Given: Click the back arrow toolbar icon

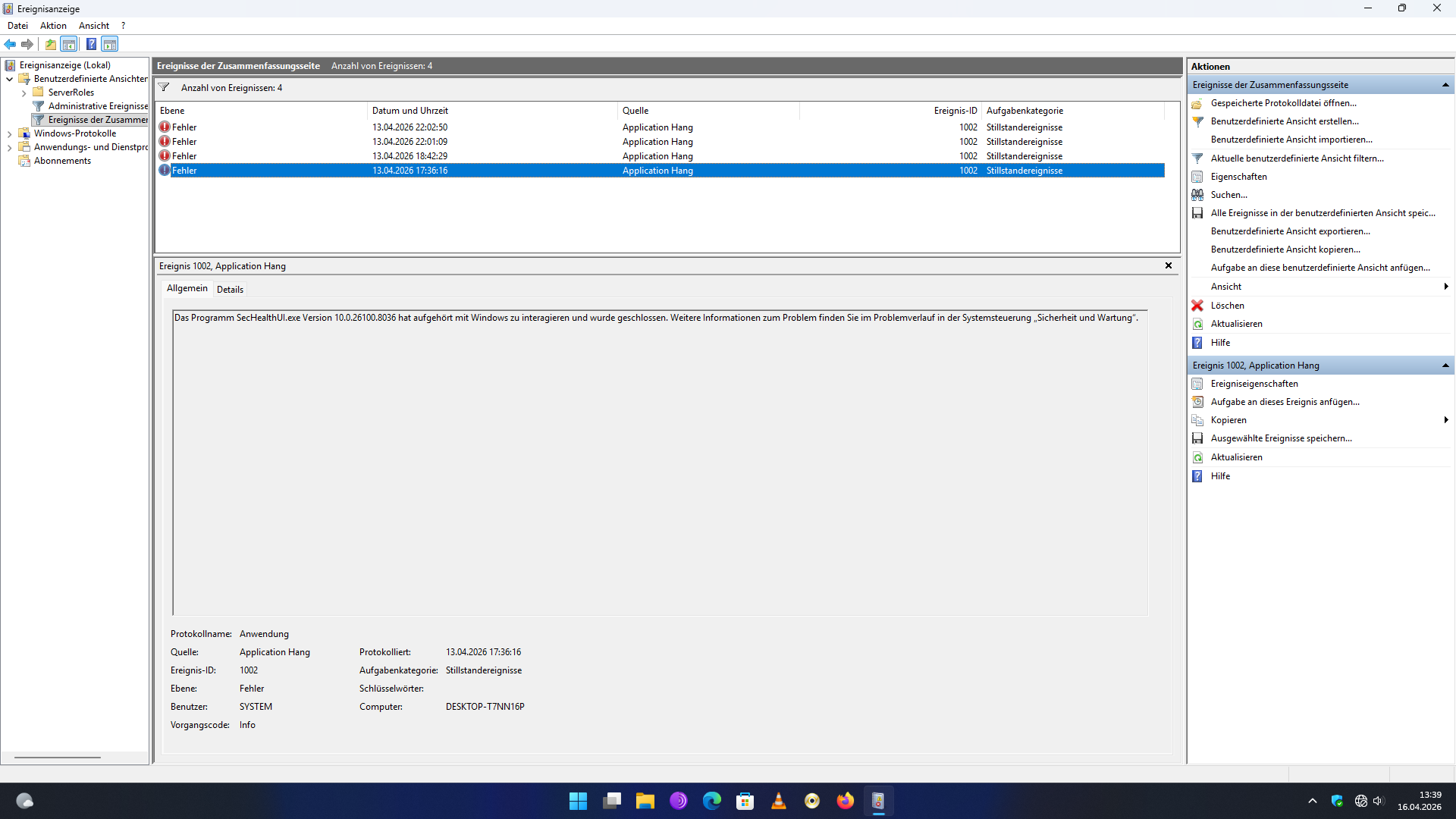Looking at the screenshot, I should coord(10,44).
